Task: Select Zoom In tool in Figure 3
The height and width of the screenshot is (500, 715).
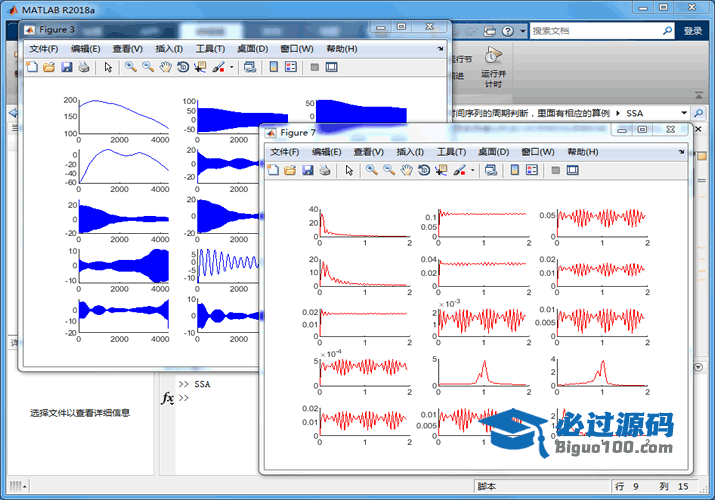Action: [x=131, y=67]
